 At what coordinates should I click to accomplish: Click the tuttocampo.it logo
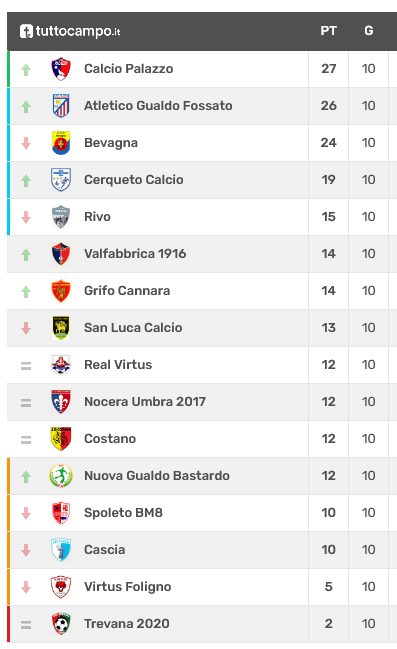pos(70,31)
